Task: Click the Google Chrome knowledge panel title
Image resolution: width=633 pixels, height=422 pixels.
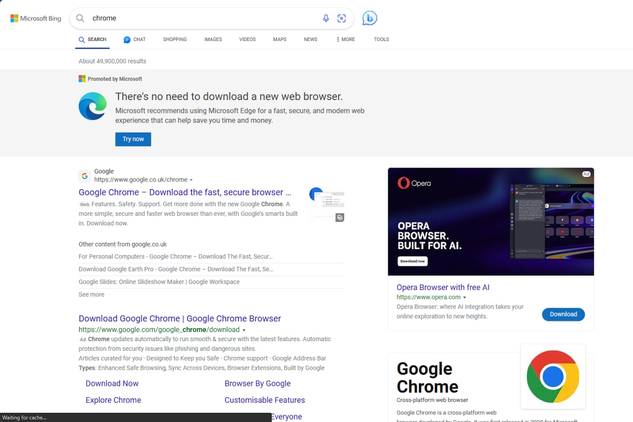Action: point(428,378)
